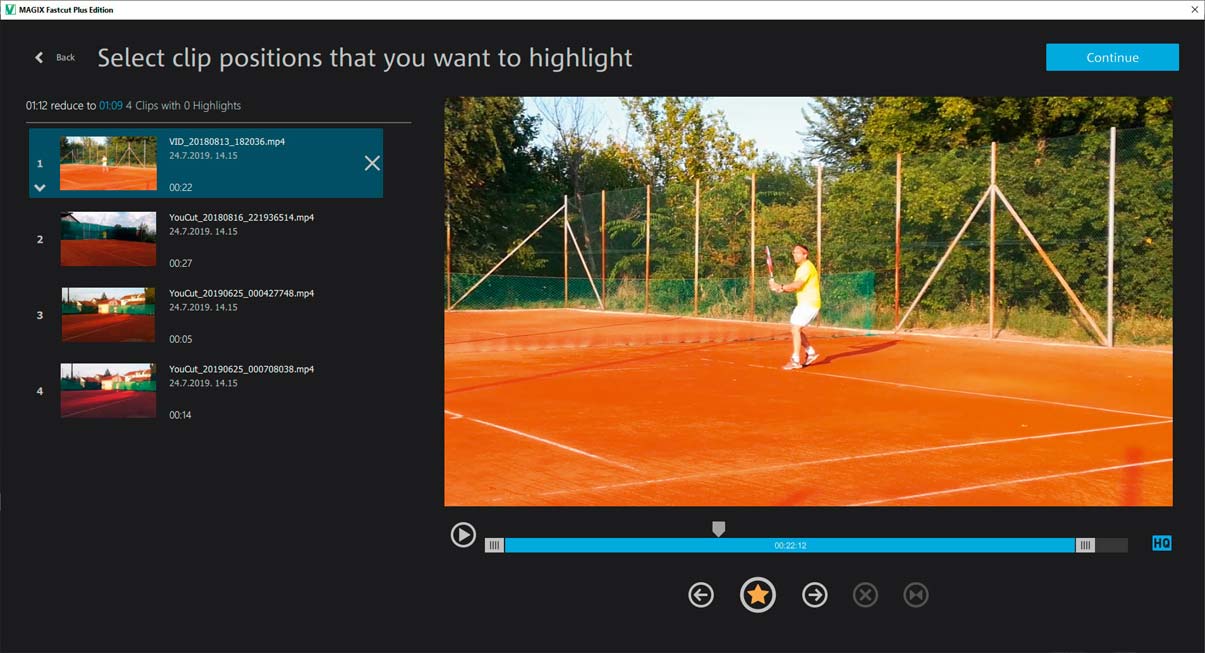This screenshot has width=1205, height=653.
Task: Click the 00:14 duration of clip 4
Action: coord(181,415)
